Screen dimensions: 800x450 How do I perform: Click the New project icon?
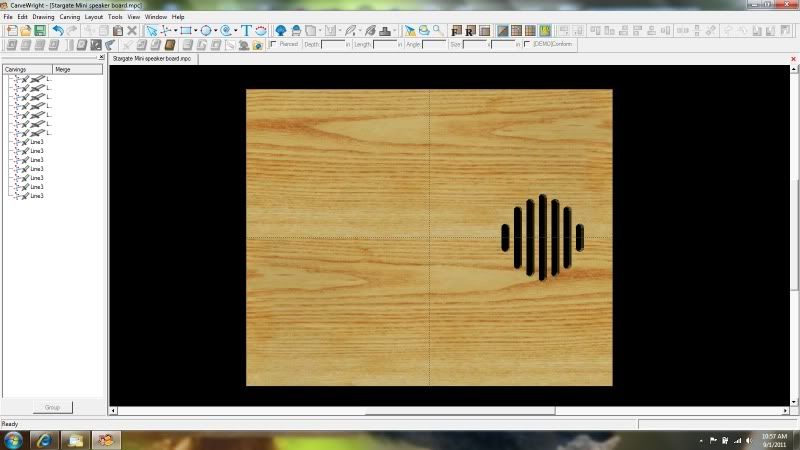click(12, 31)
